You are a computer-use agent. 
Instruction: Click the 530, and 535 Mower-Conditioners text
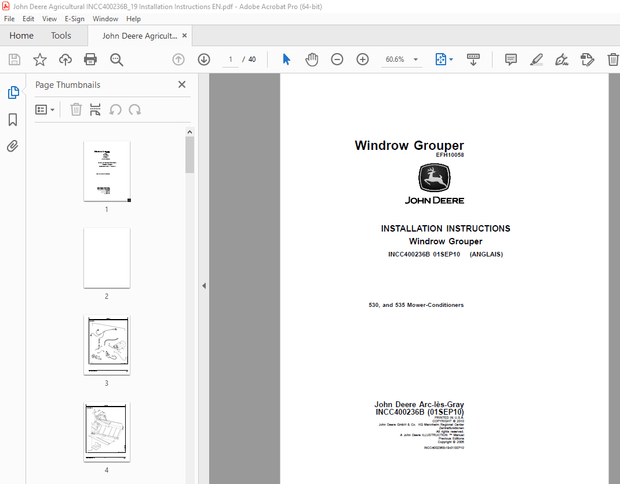click(x=416, y=305)
